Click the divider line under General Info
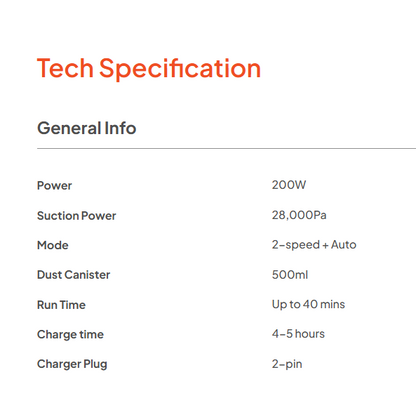This screenshot has width=416, height=410. (x=226, y=148)
